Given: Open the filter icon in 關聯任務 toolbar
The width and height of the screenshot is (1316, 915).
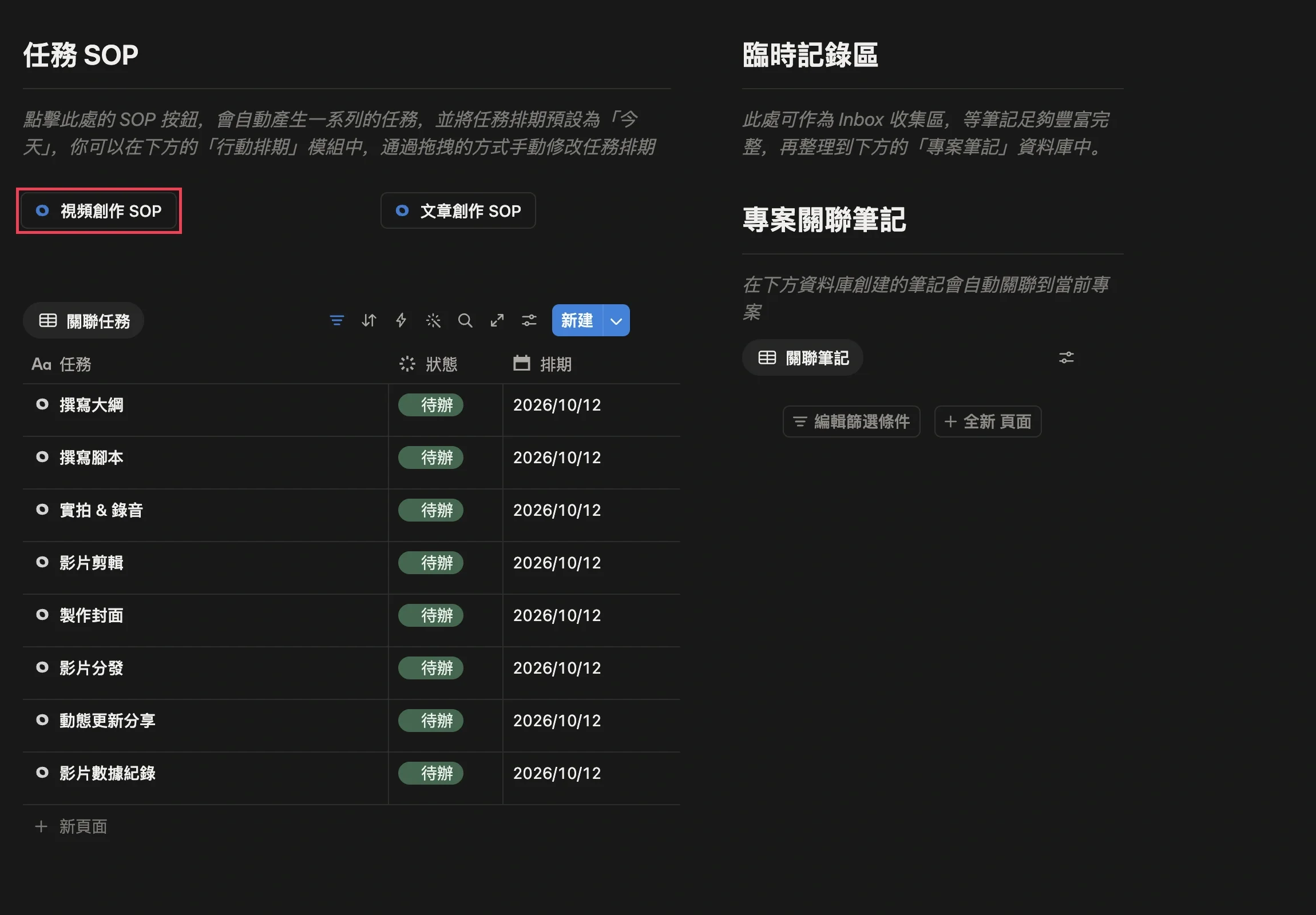Looking at the screenshot, I should click(337, 320).
